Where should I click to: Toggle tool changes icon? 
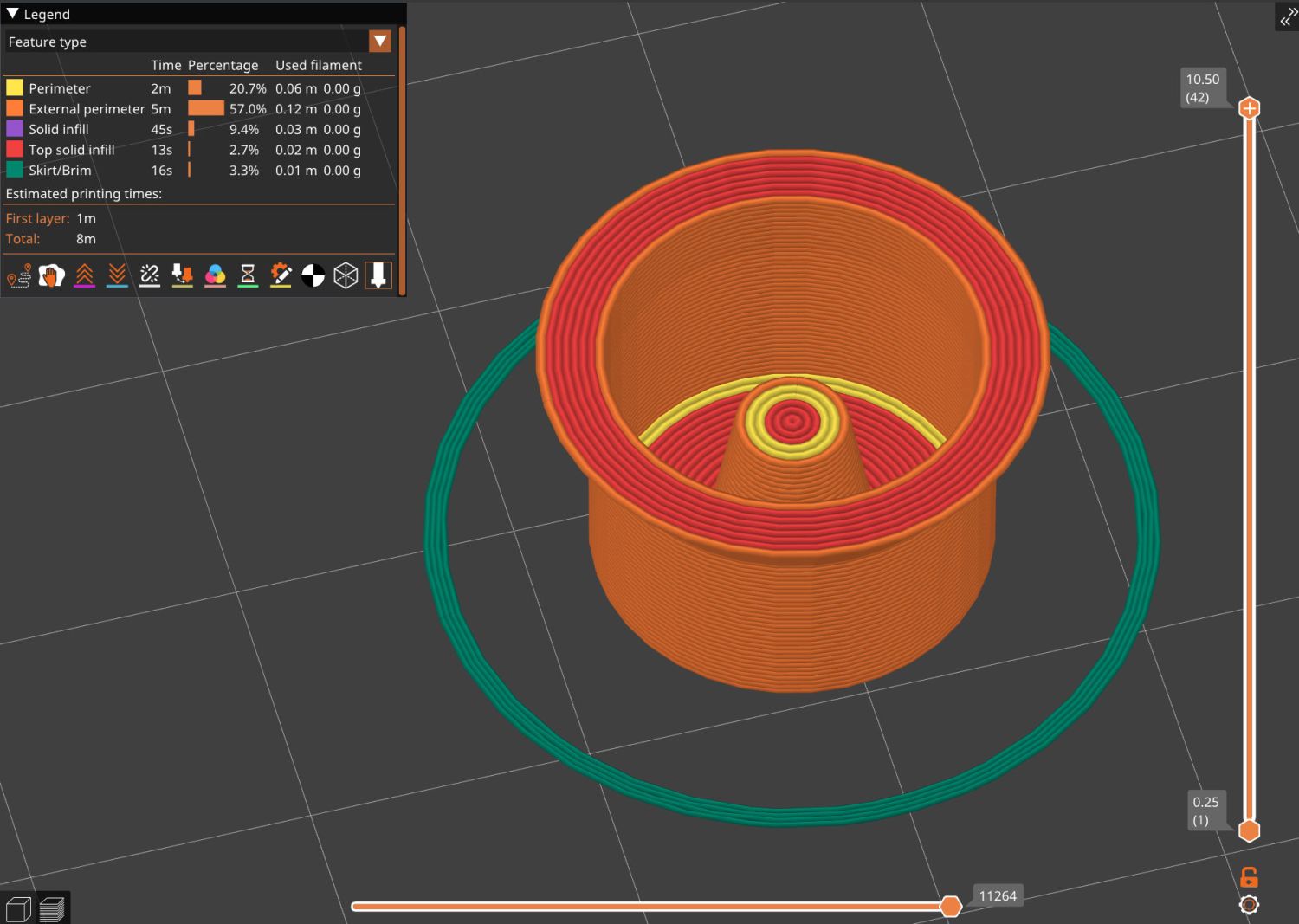tap(182, 275)
